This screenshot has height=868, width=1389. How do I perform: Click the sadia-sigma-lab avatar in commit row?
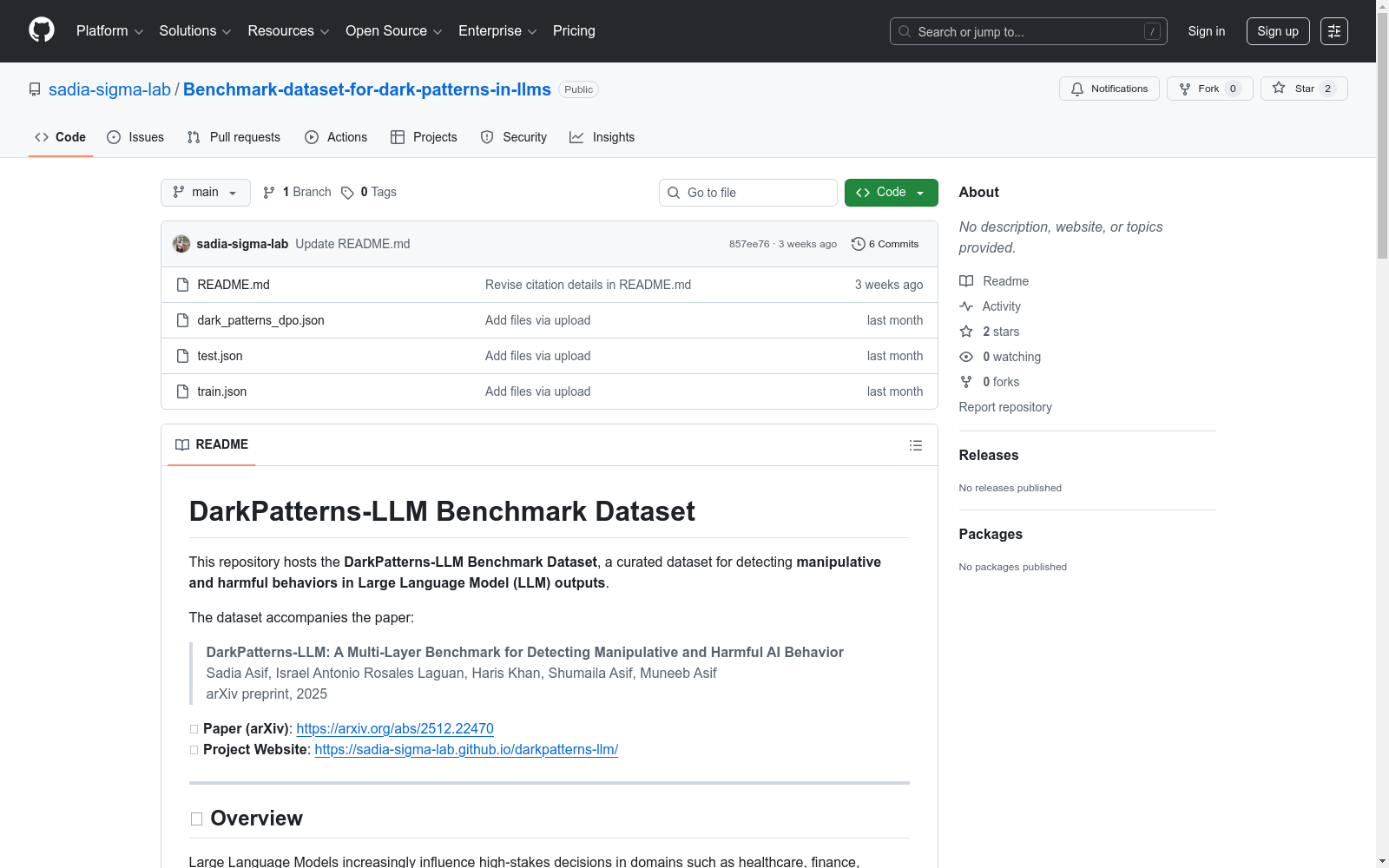pyautogui.click(x=181, y=244)
